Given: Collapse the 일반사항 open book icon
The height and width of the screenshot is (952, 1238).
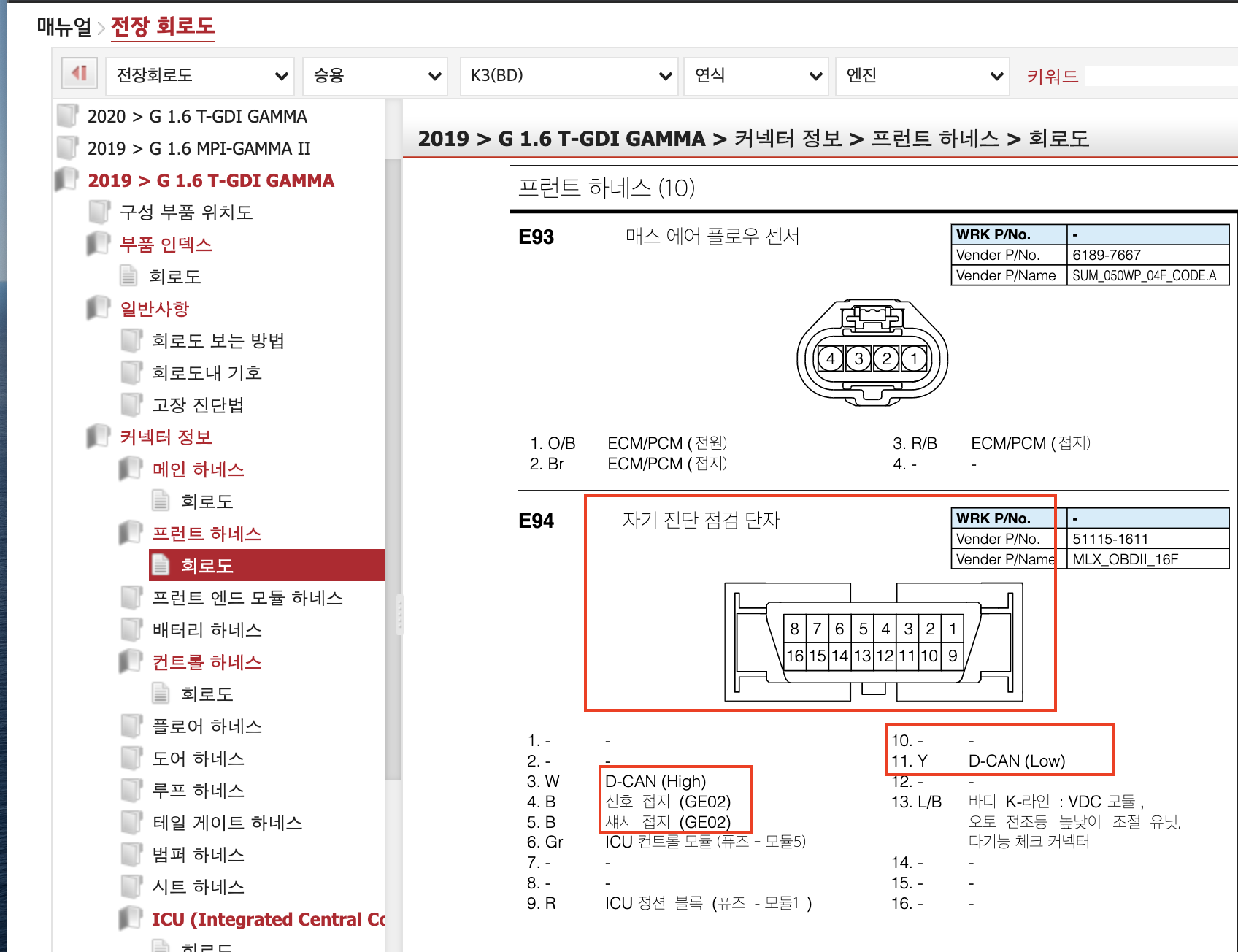Looking at the screenshot, I should point(99,308).
